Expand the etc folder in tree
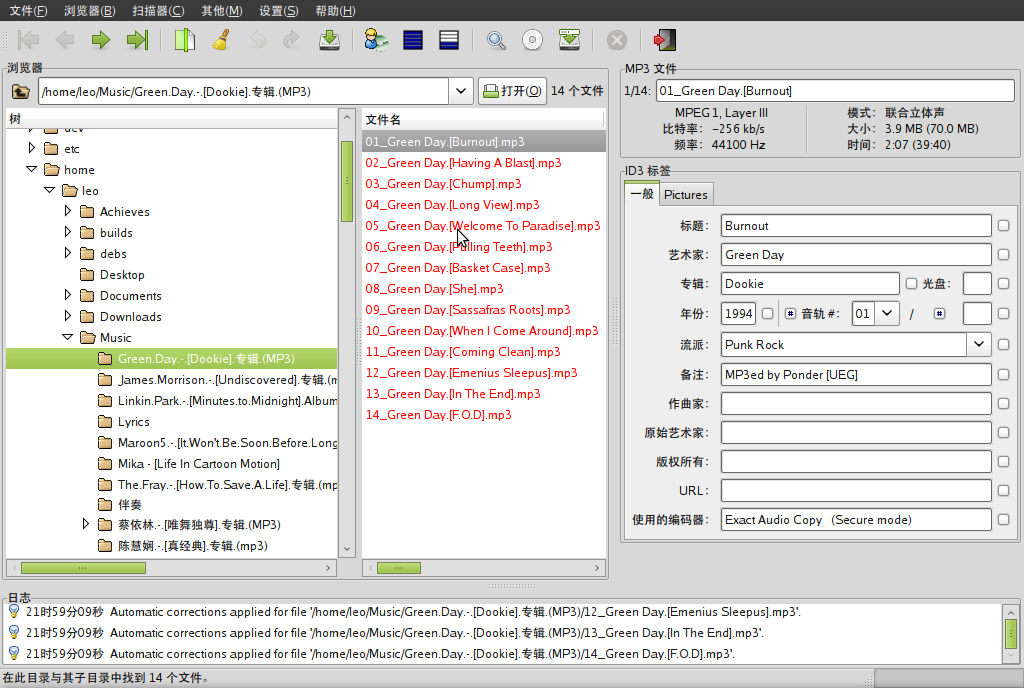The height and width of the screenshot is (688, 1024). 31,148
